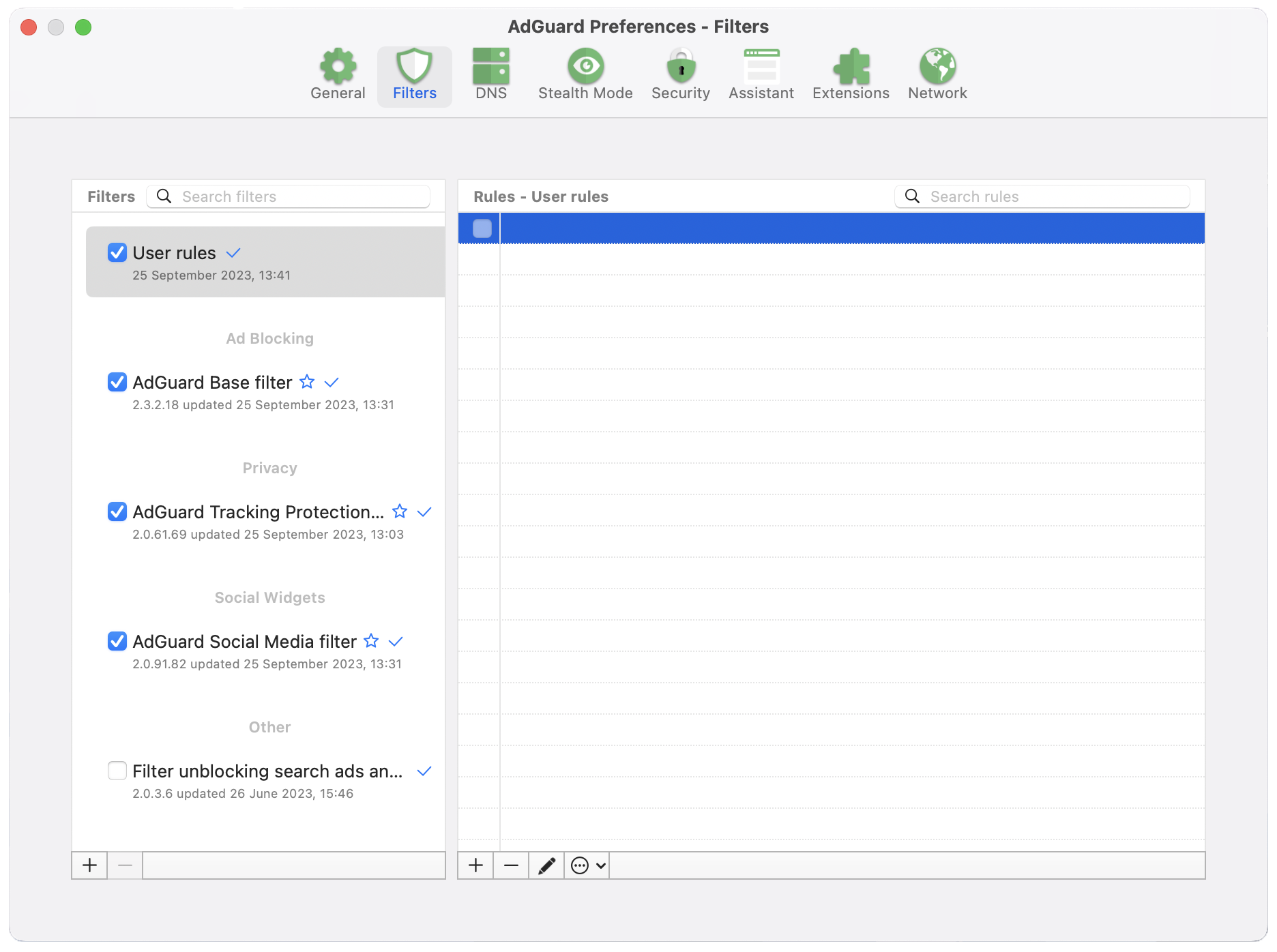Click the star icon beside AdGuard Social Media filter

pos(371,640)
